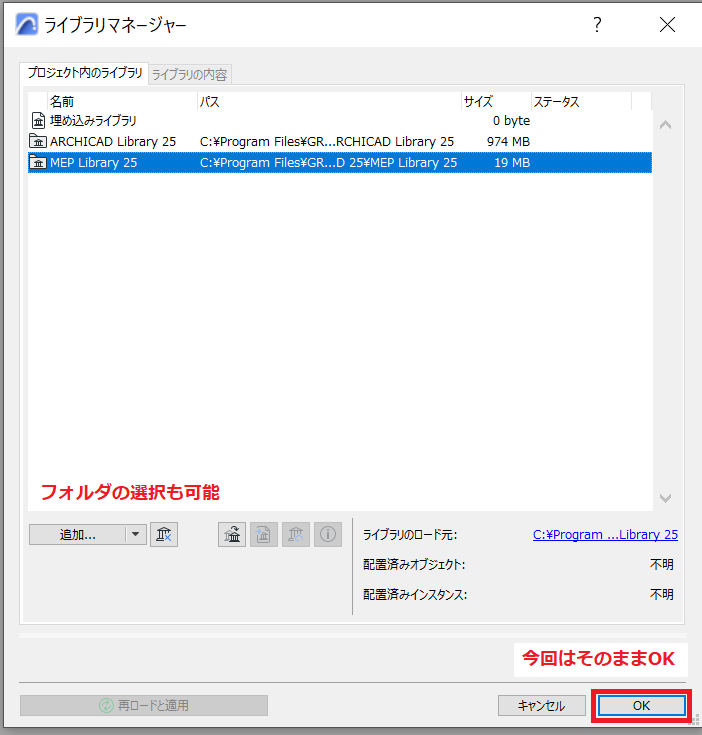Click the OK button
702x735 pixels.
[641, 705]
